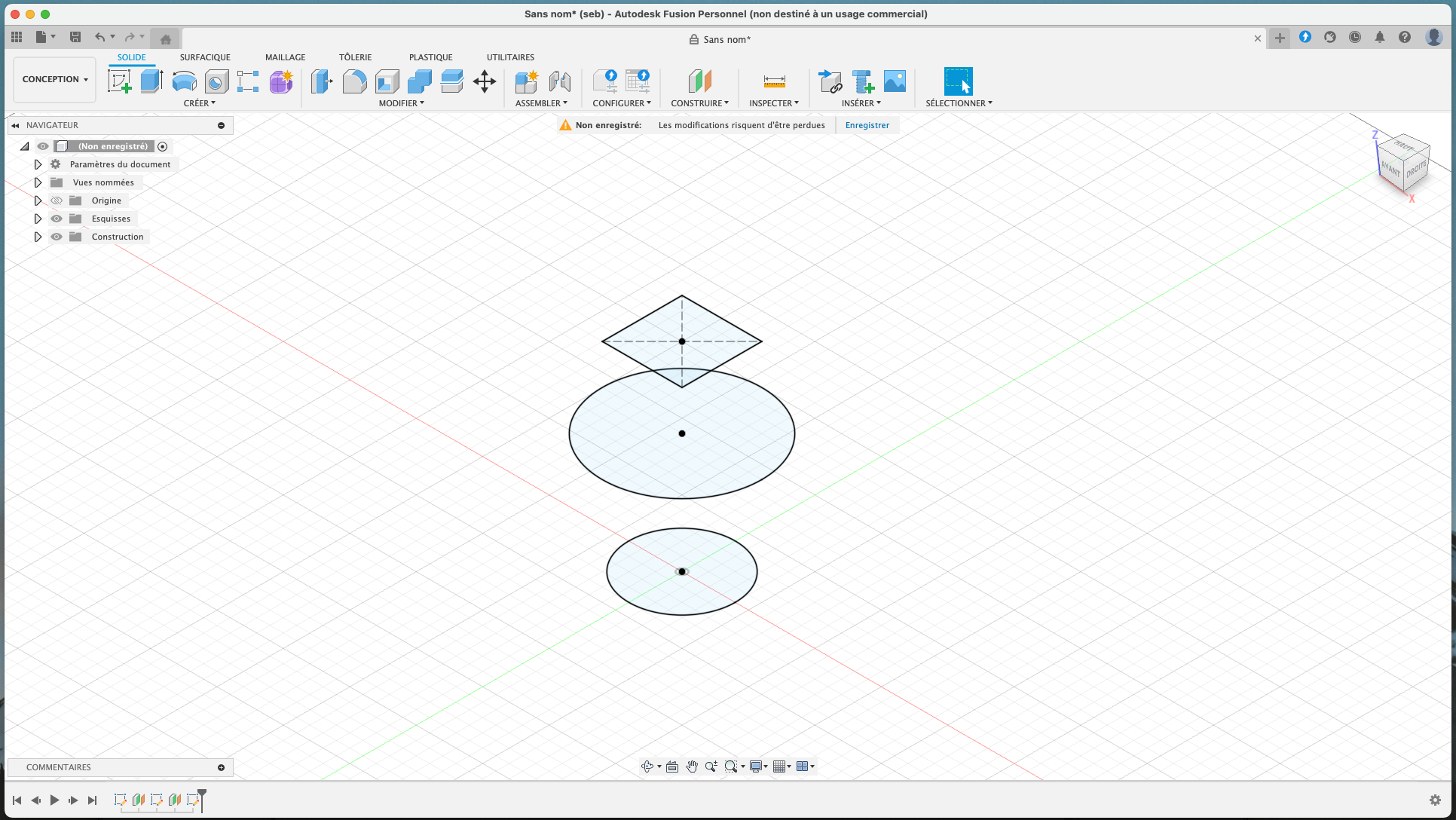Select the Press Pull tool

pos(322,81)
